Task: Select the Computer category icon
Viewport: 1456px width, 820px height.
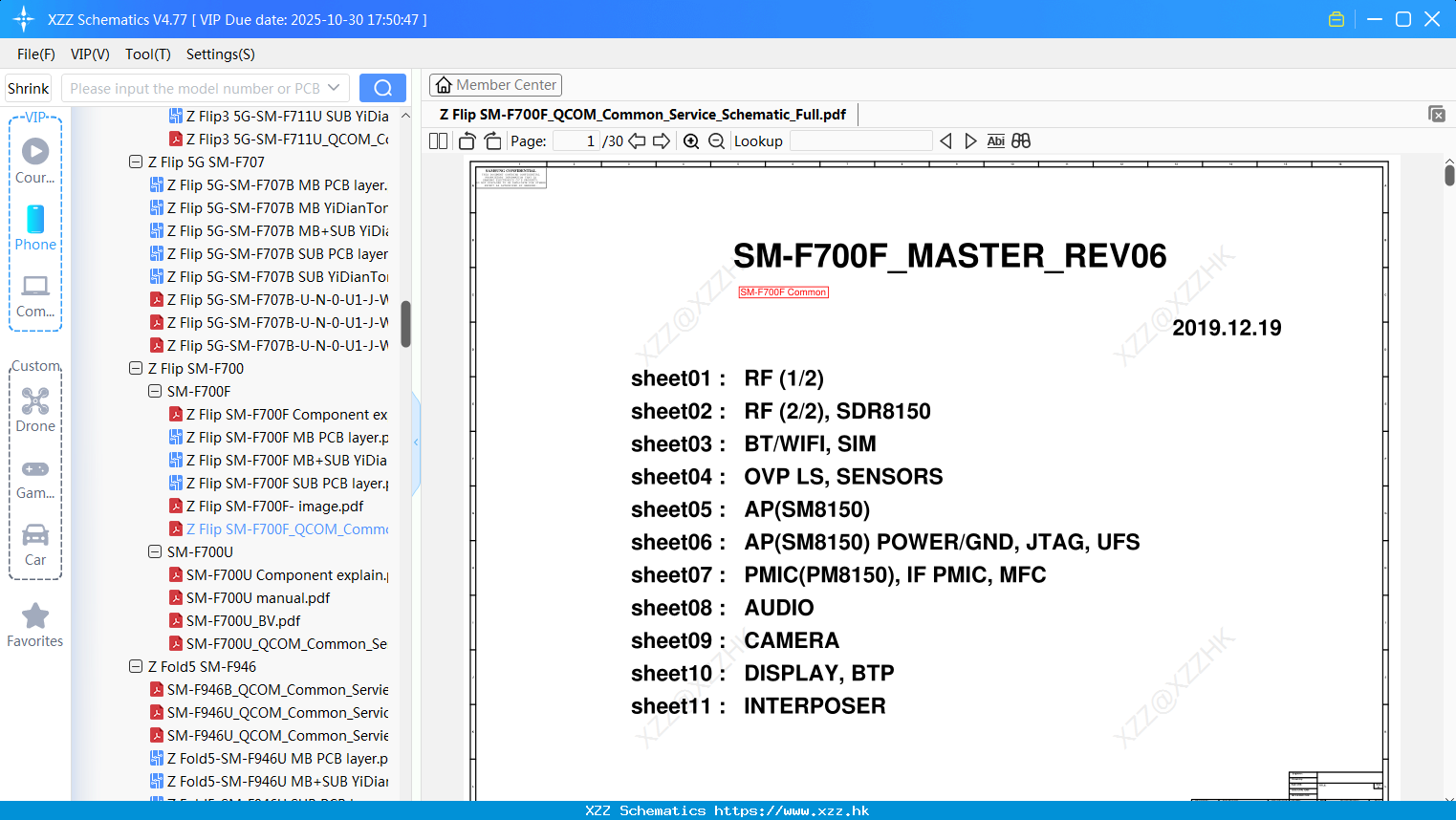Action: [x=35, y=295]
